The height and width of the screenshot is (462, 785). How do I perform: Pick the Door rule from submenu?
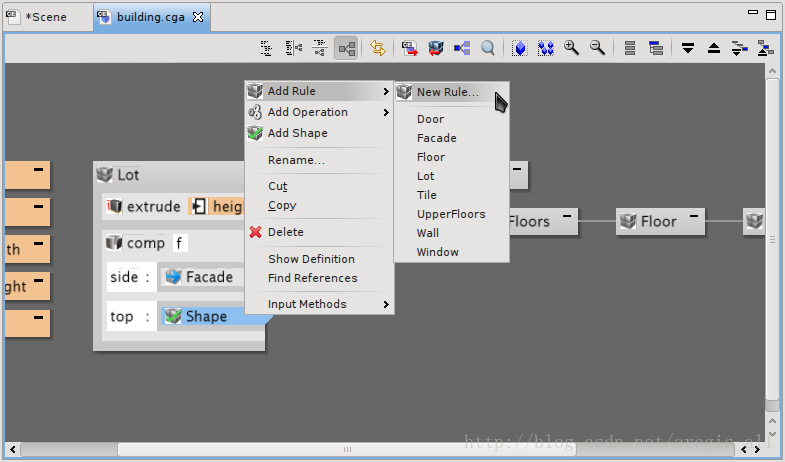tap(452, 119)
